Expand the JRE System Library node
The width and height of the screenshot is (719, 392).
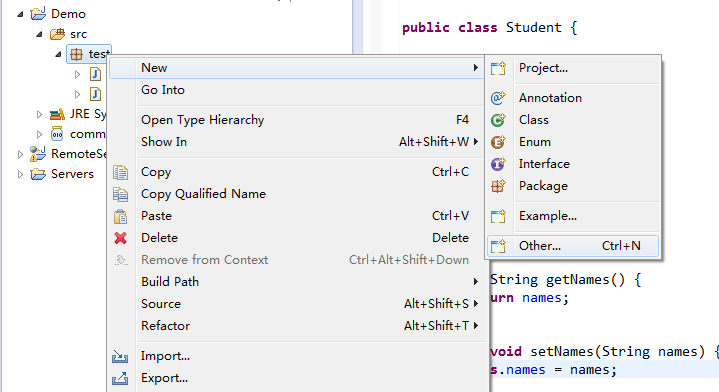coord(39,114)
